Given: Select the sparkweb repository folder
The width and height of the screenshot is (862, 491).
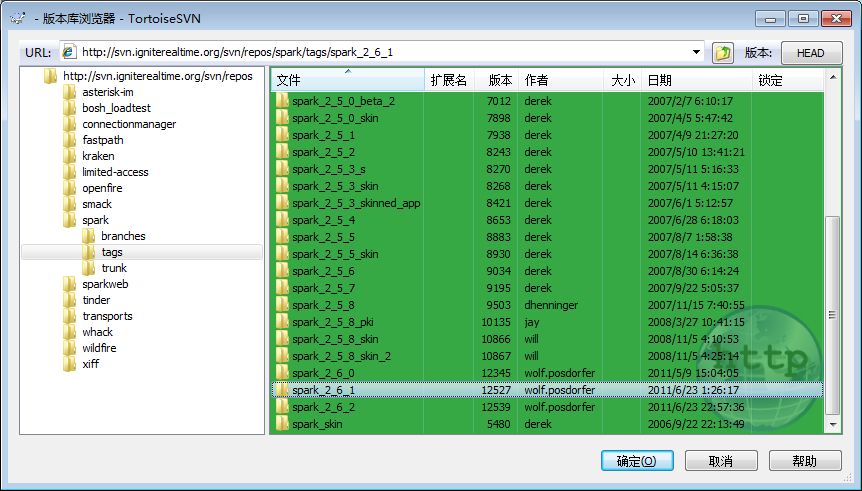Looking at the screenshot, I should click(x=106, y=284).
